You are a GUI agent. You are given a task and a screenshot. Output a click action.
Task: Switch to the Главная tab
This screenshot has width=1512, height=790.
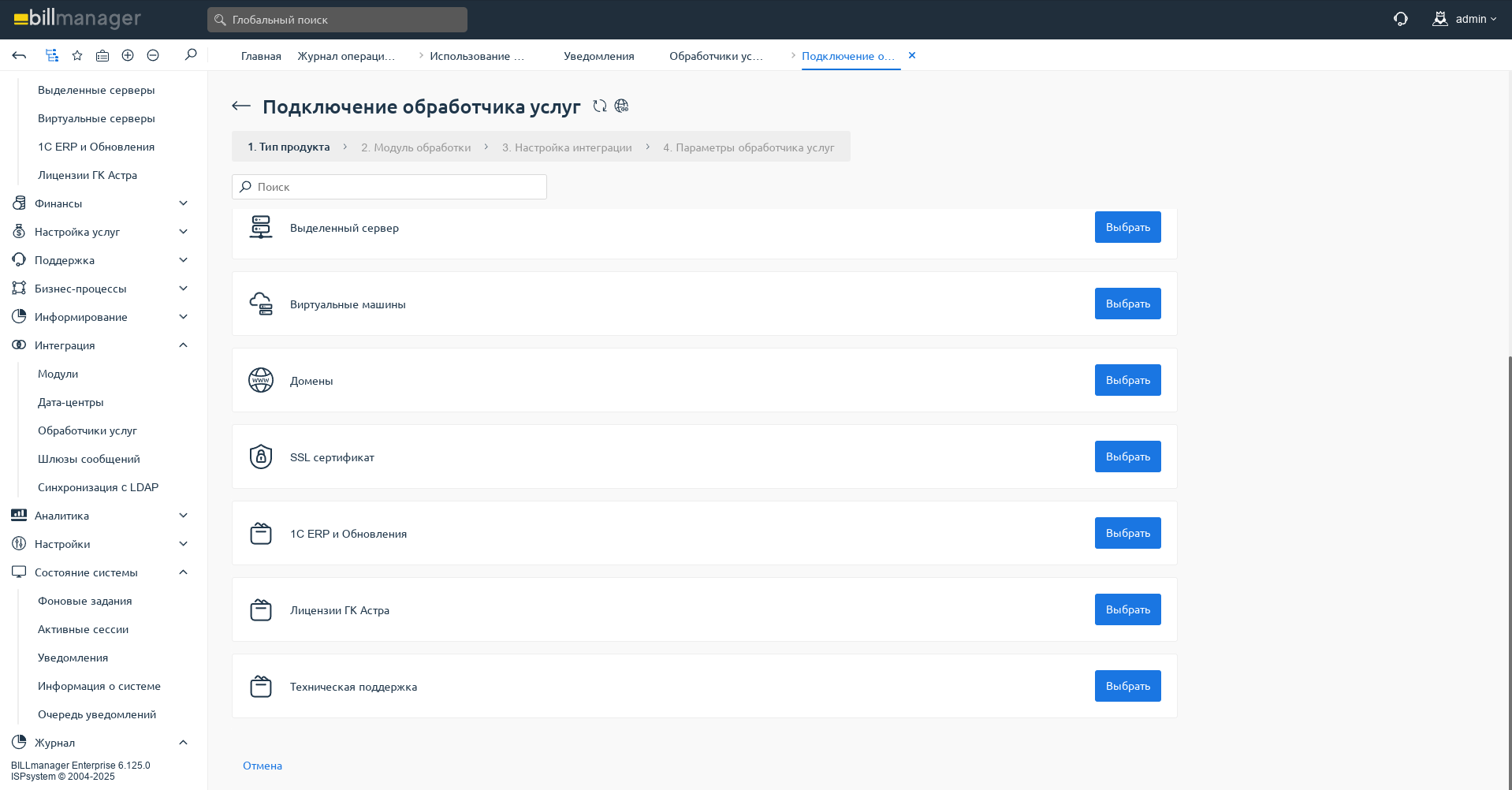click(x=261, y=56)
